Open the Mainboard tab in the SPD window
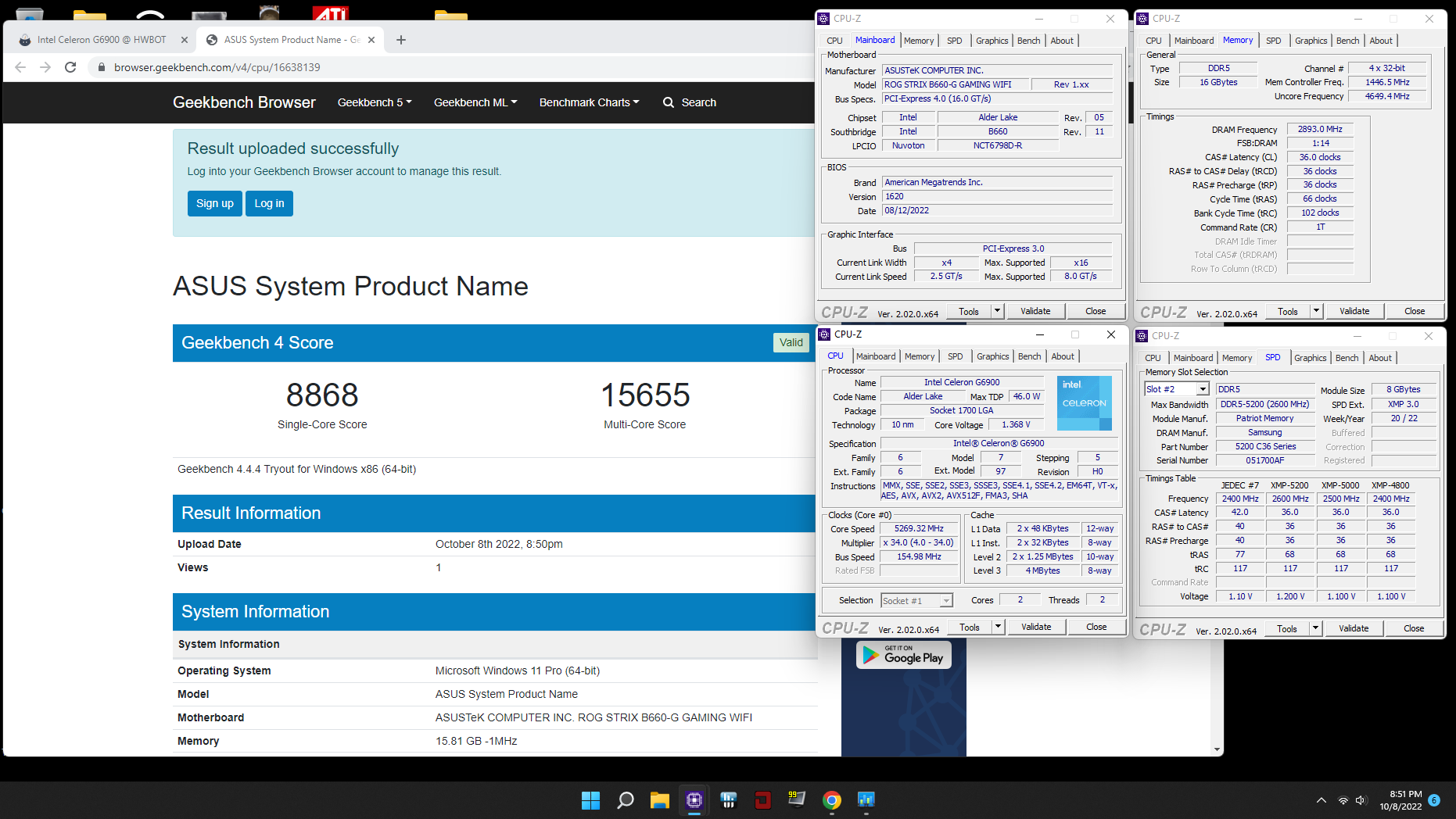This screenshot has height=819, width=1456. 1193,358
